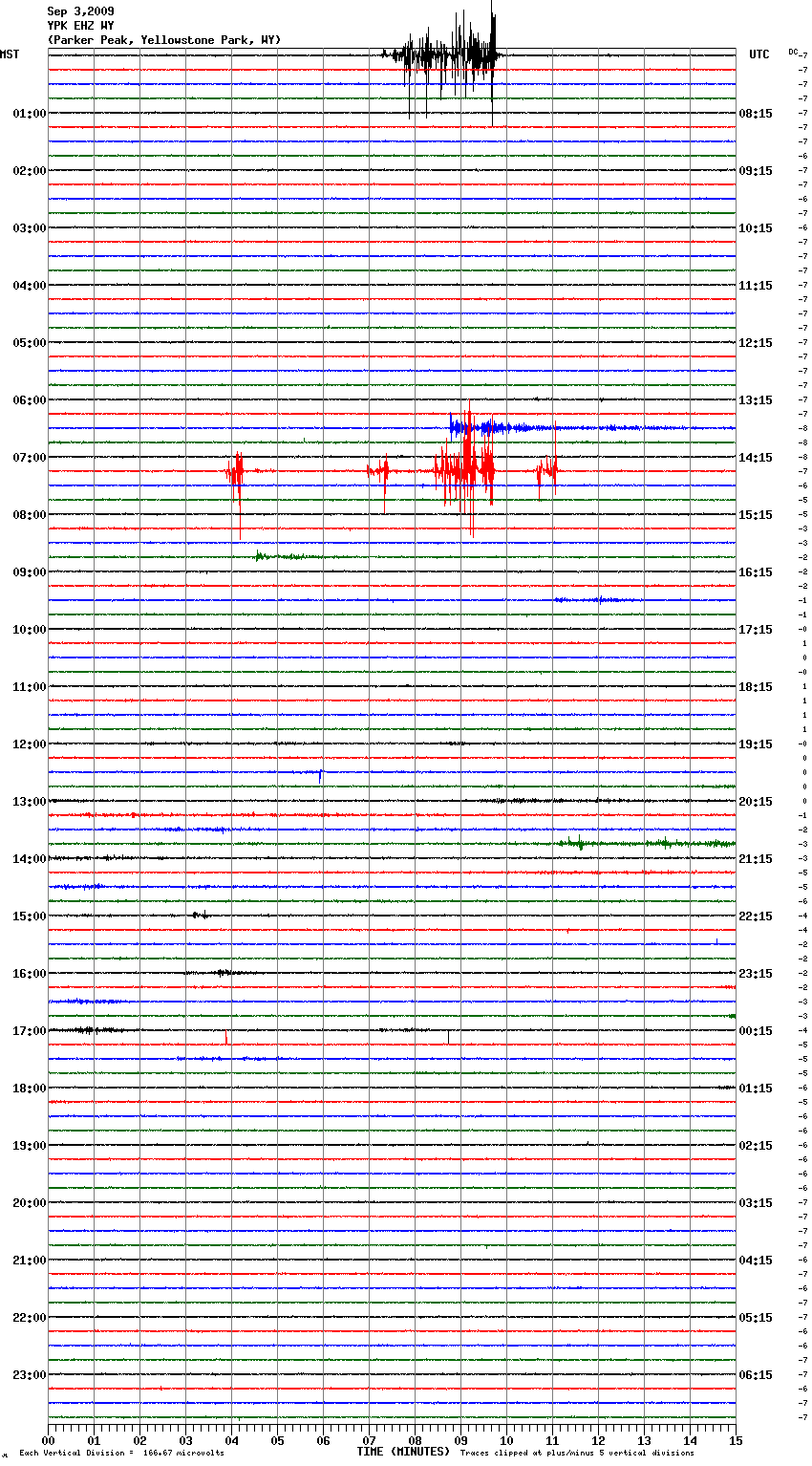812x1466 pixels.
Task: Click the 20:15 UTC time label
Action: [756, 802]
